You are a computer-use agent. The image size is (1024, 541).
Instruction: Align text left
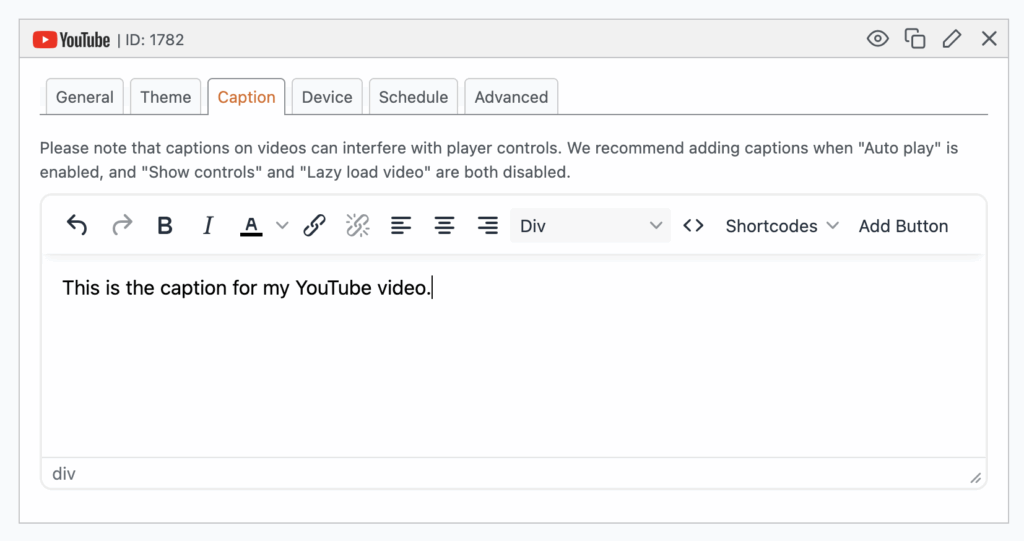tap(401, 225)
